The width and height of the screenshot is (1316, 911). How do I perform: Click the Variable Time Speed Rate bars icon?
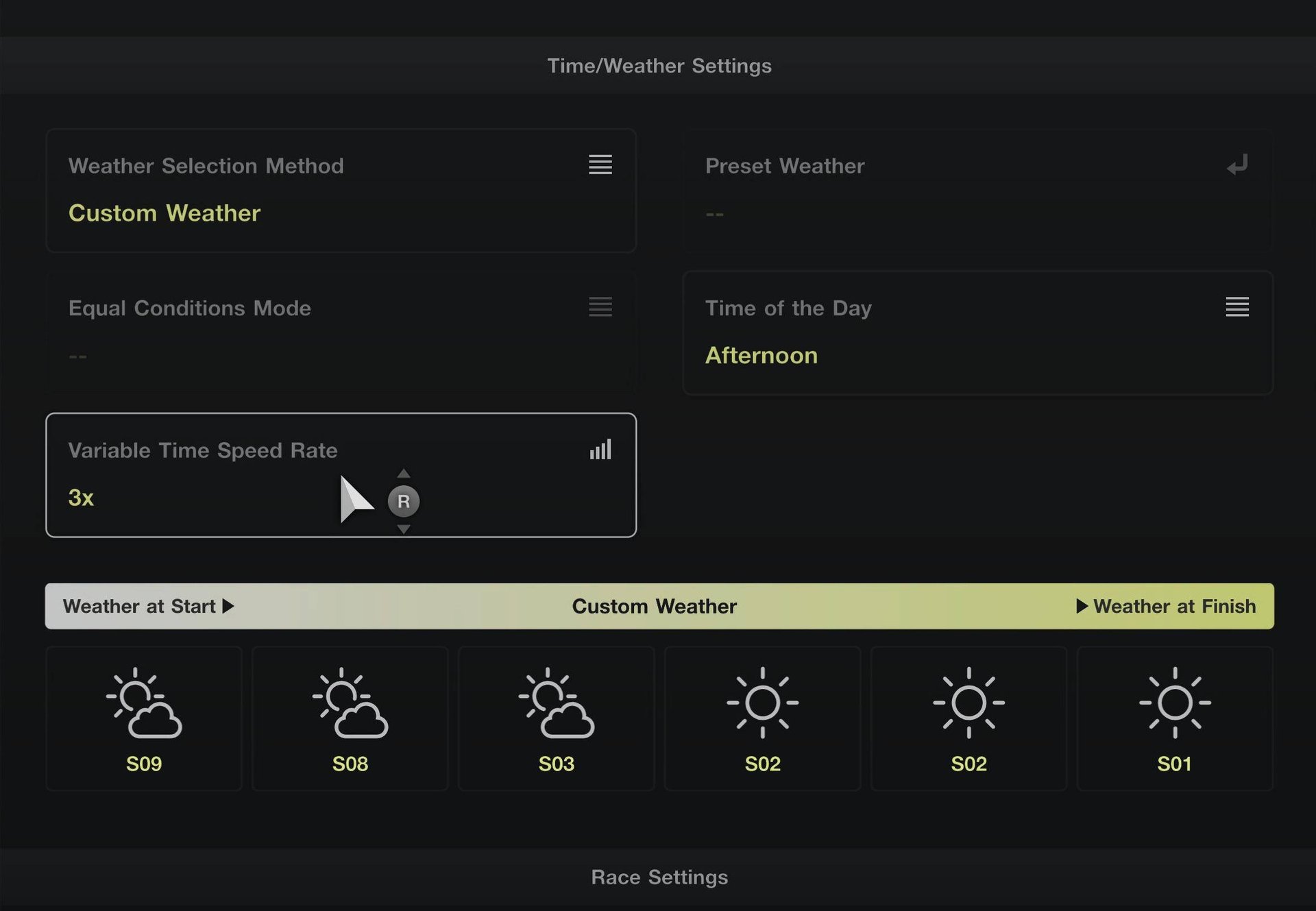(600, 450)
